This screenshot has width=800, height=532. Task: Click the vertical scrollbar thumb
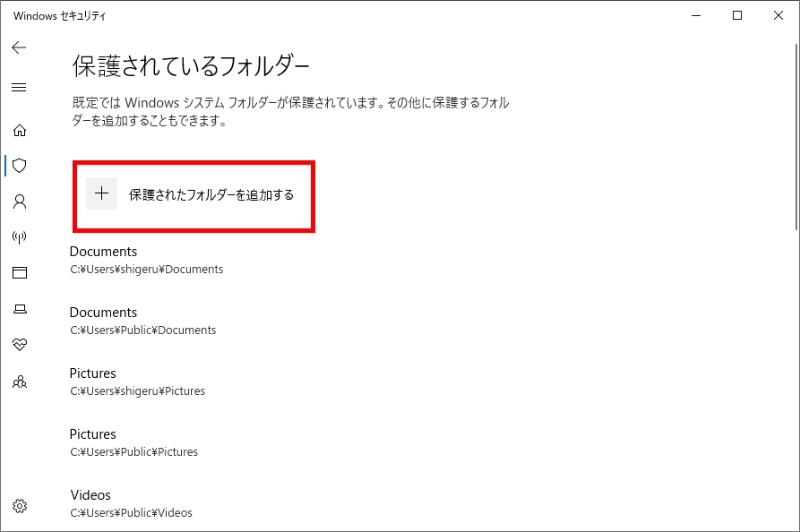click(x=796, y=137)
